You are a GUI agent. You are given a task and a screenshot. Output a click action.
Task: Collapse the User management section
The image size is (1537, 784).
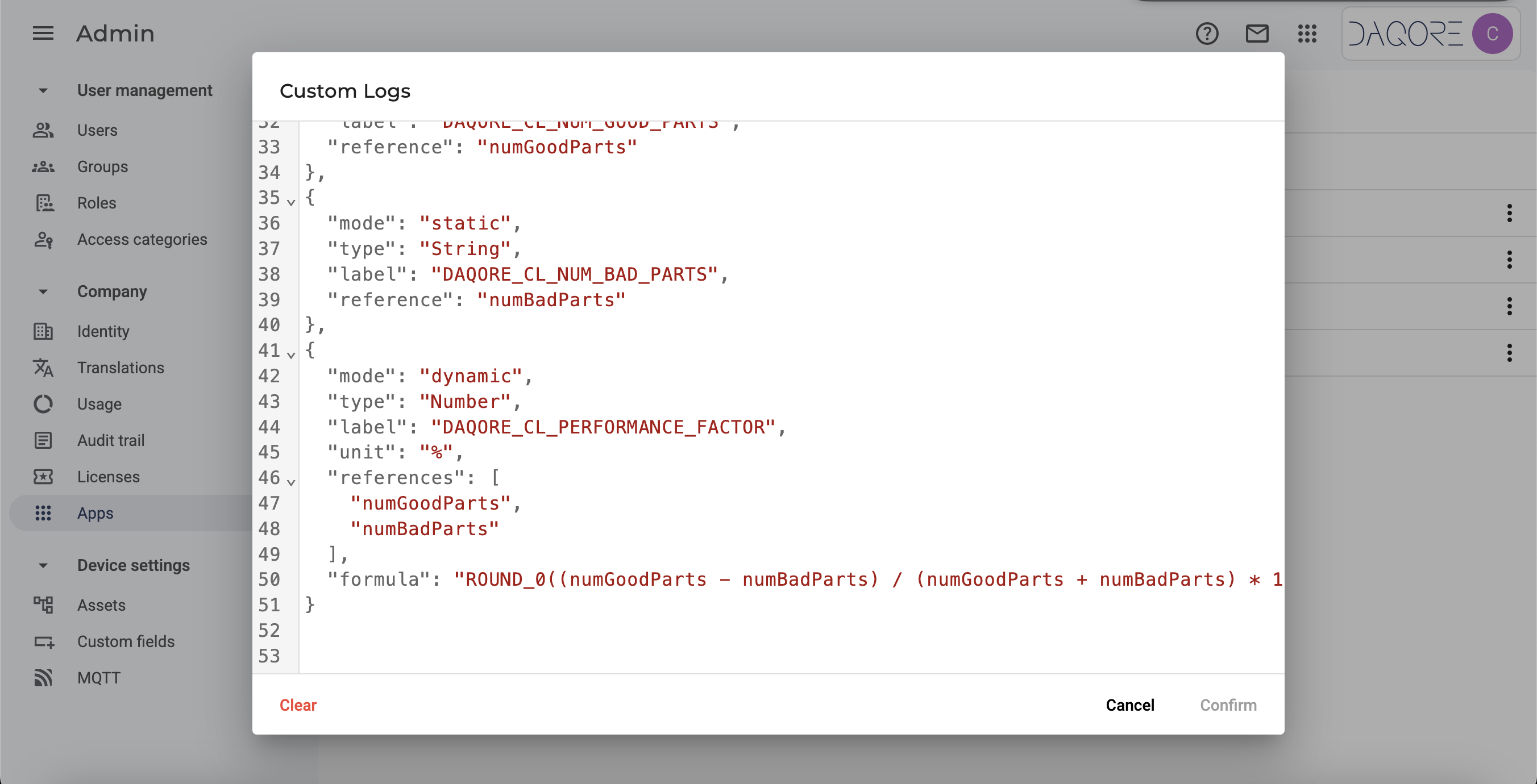[43, 91]
